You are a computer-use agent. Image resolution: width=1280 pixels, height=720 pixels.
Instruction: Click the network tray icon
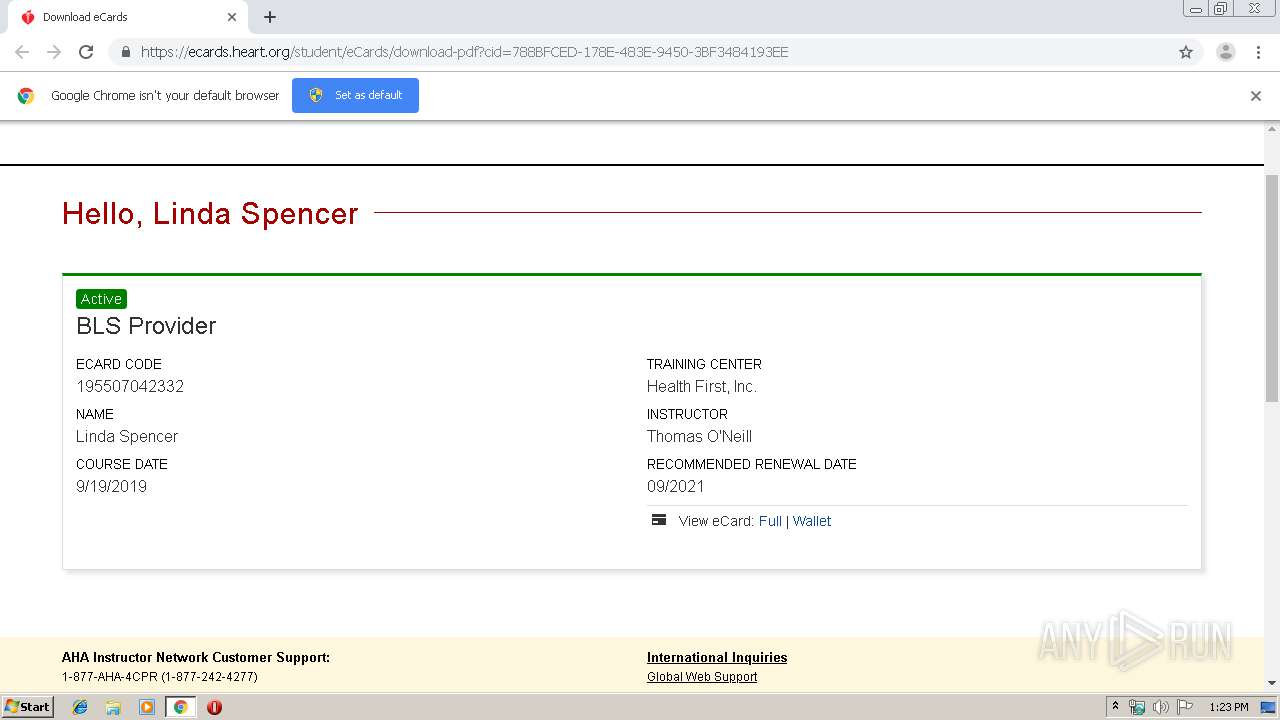(1137, 707)
